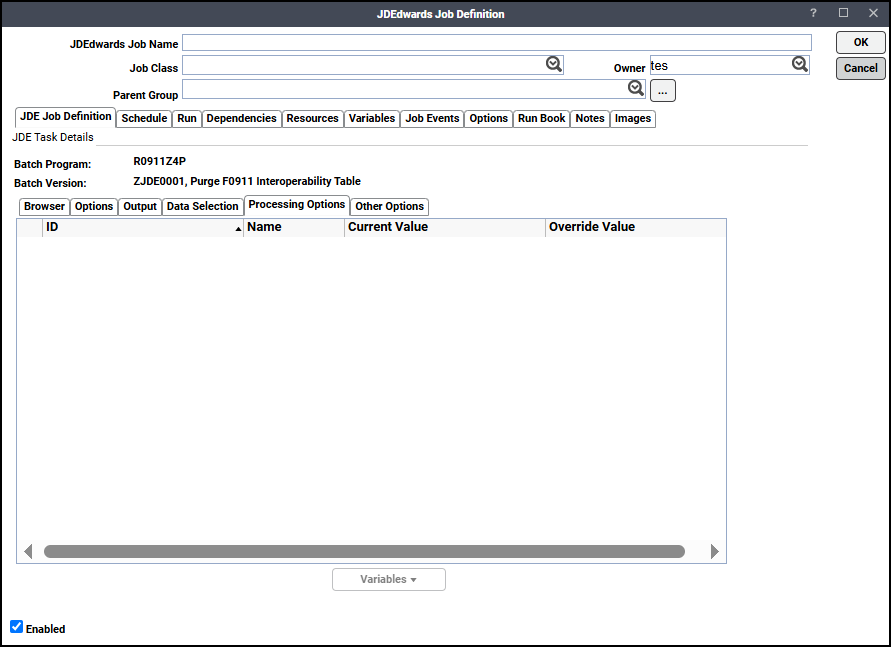Viewport: 891px width, 647px height.
Task: Select the Browser sub-tab
Action: [44, 206]
